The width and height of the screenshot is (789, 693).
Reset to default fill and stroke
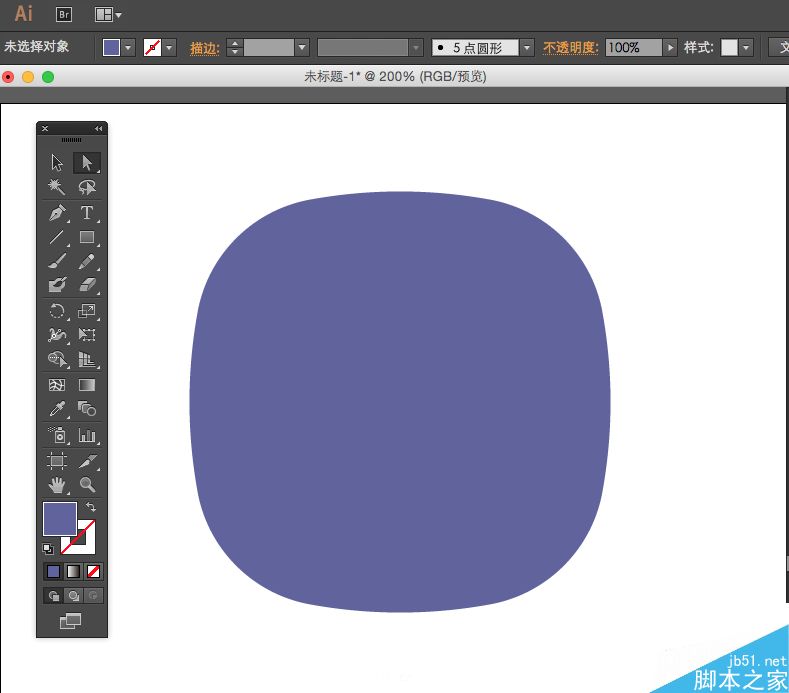point(48,549)
